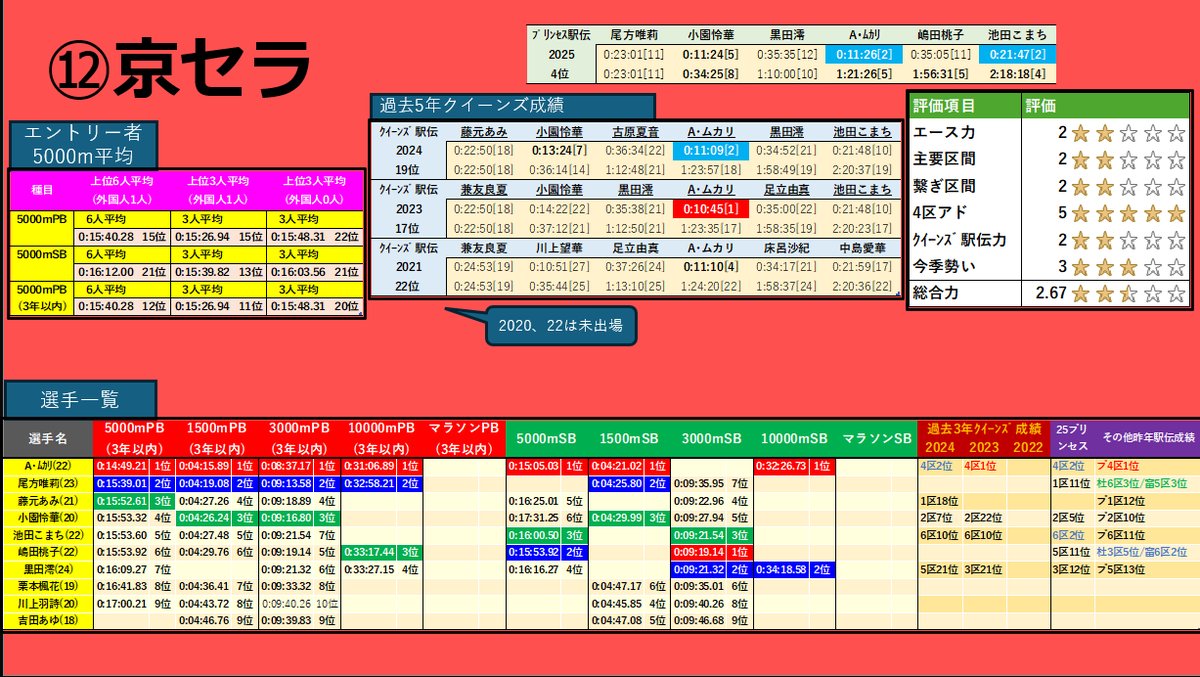This screenshot has width=1200, height=677.
Task: Click the highlighted 0:21:47[2] princess cell
Action: [1016, 55]
